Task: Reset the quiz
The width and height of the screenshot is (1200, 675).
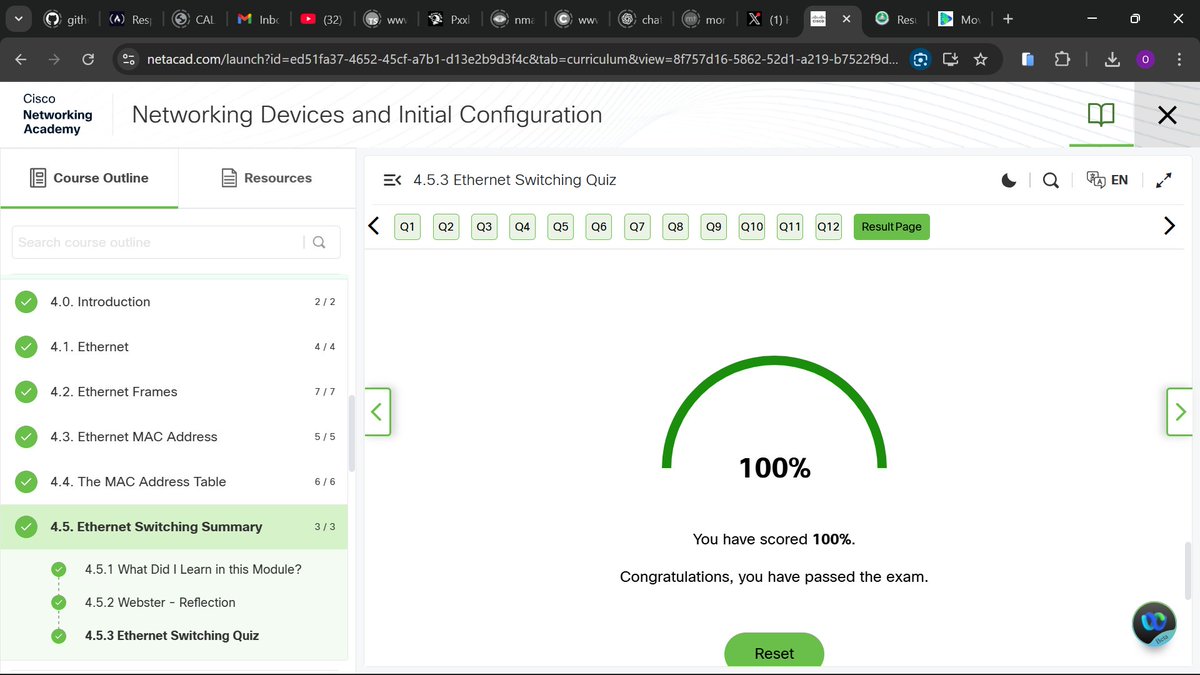Action: coord(774,652)
